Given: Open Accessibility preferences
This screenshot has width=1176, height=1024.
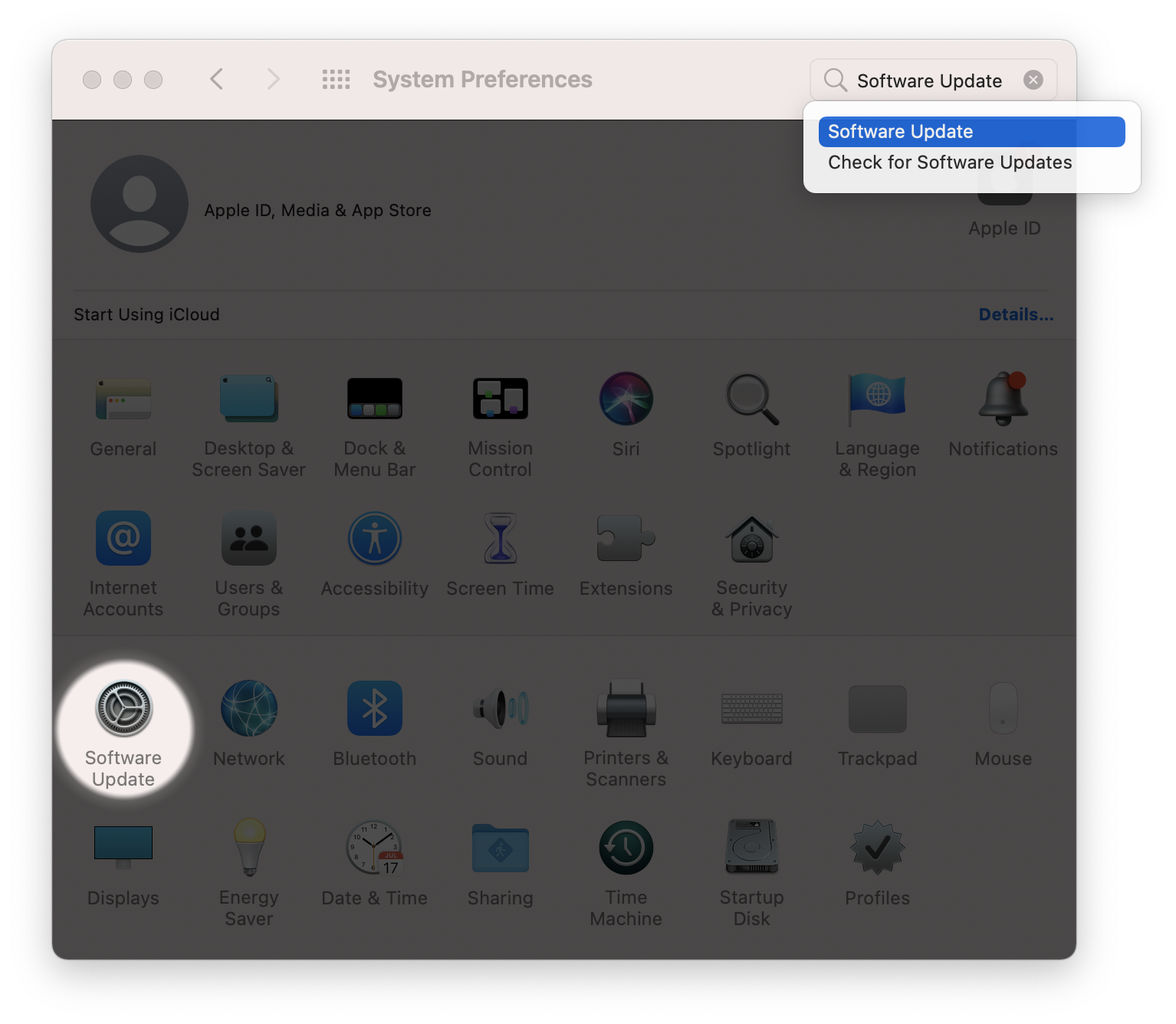Looking at the screenshot, I should 374,556.
